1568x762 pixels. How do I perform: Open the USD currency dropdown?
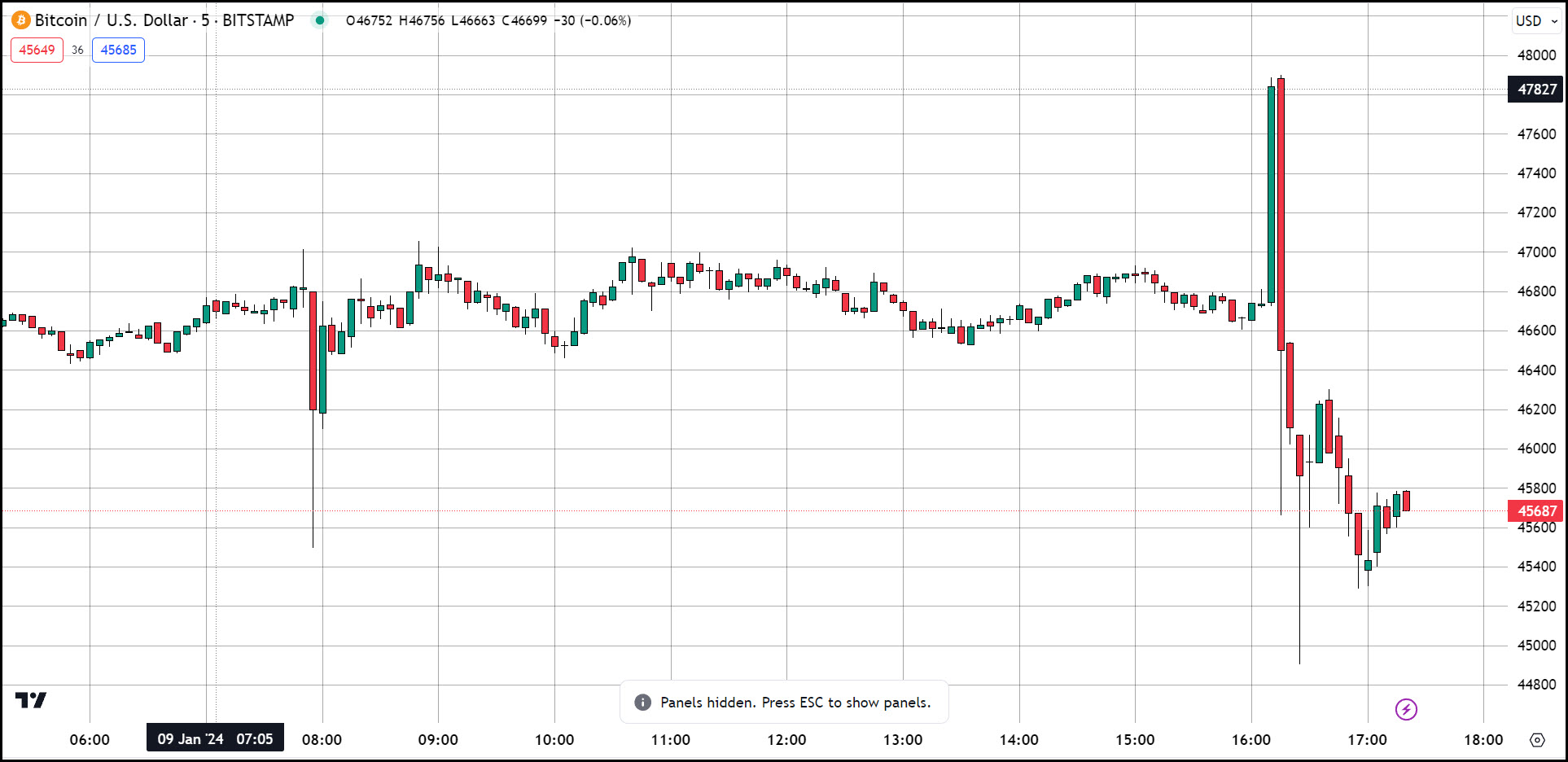pos(1535,21)
